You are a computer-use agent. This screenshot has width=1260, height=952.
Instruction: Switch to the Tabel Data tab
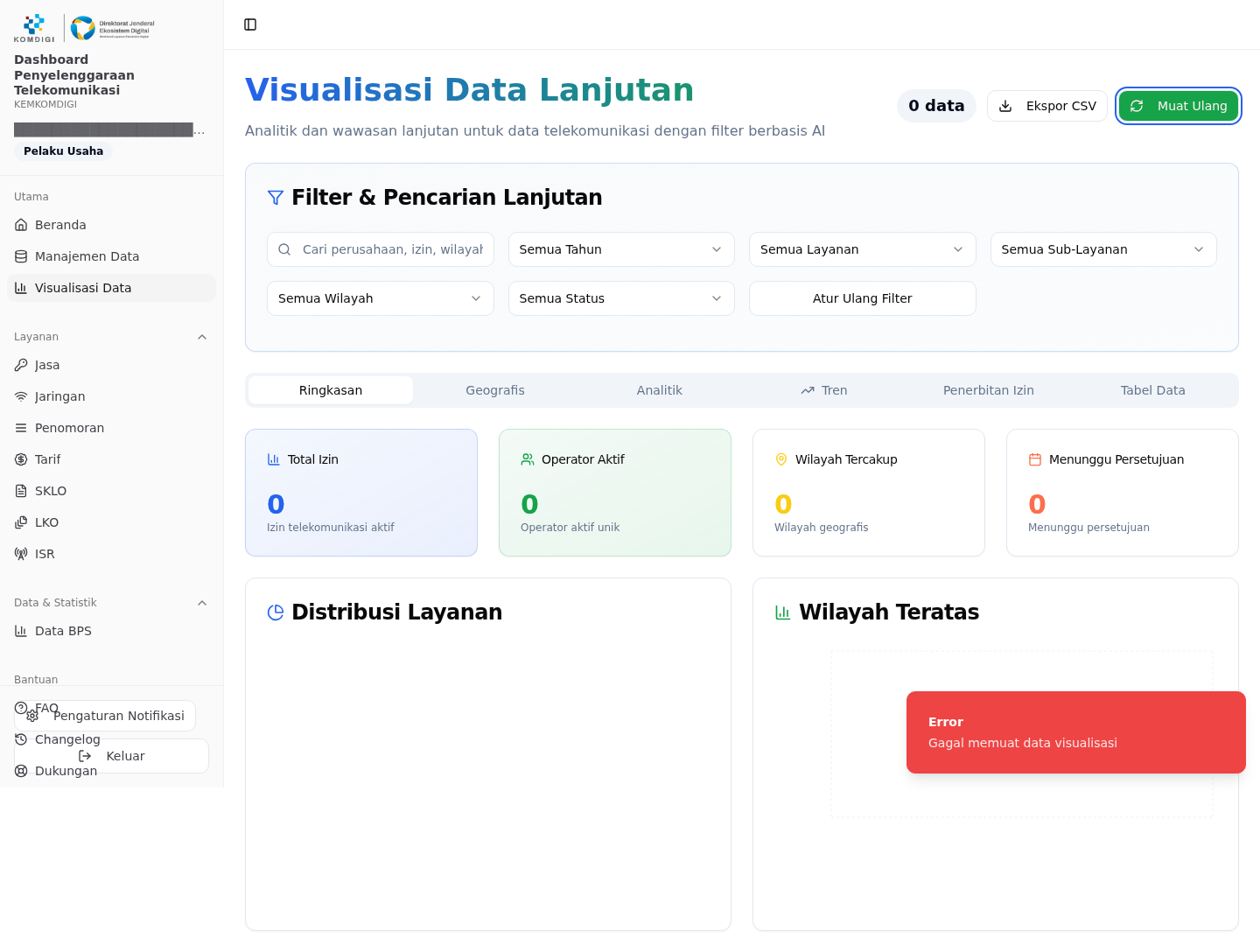click(x=1153, y=390)
